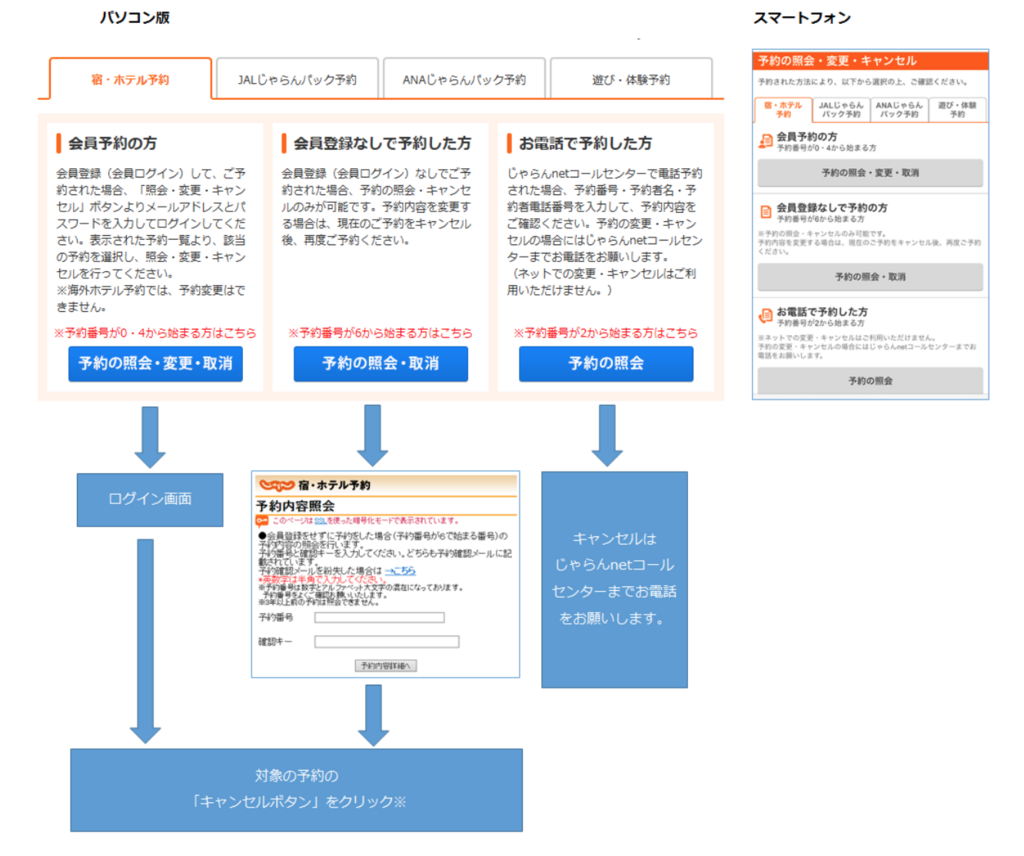The width and height of the screenshot is (1024, 856).
Task: Tap smartphone gray 予約の照会 button
Action: tap(870, 381)
